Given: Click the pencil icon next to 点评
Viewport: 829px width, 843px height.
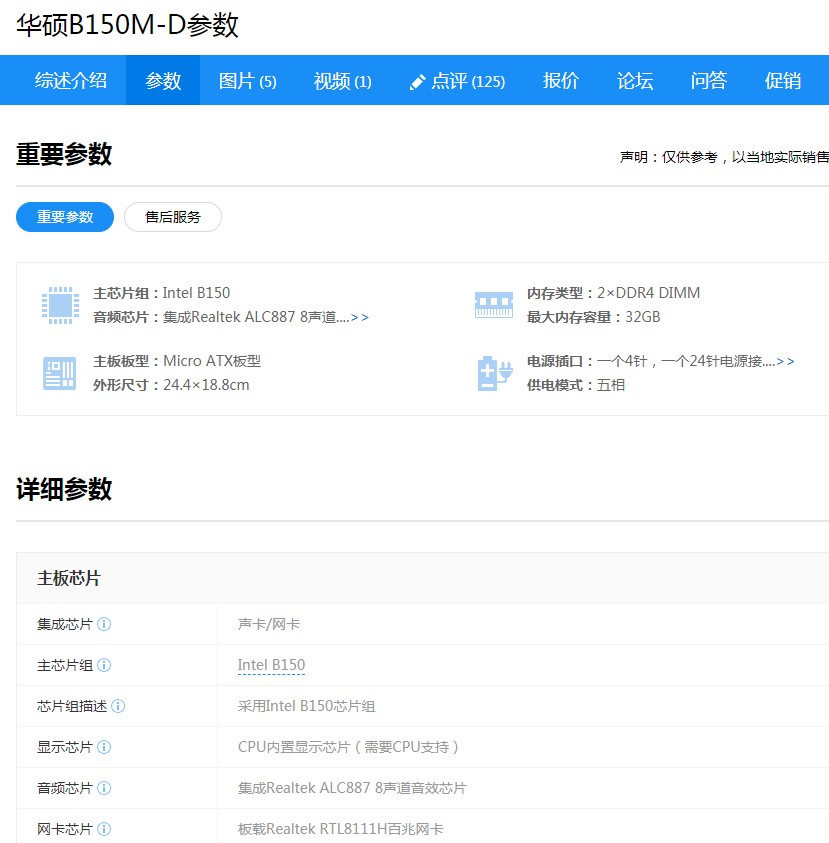Looking at the screenshot, I should pos(417,82).
